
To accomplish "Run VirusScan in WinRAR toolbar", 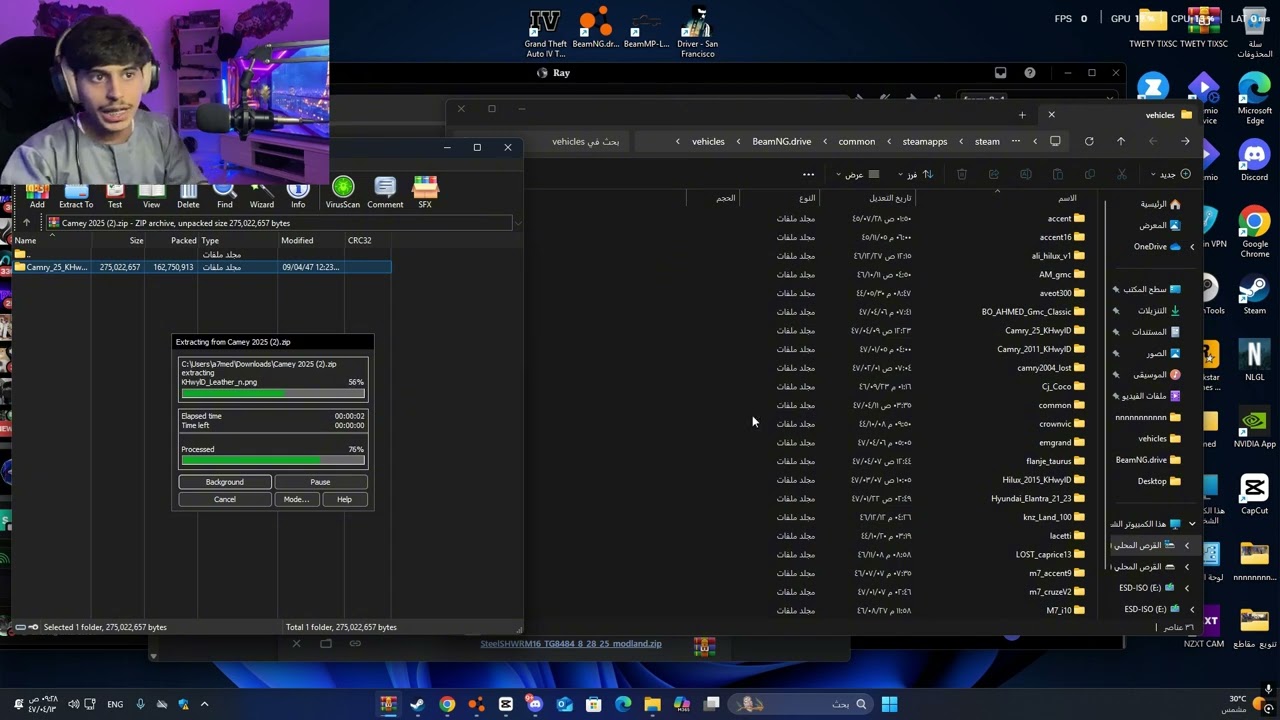I will coord(342,194).
